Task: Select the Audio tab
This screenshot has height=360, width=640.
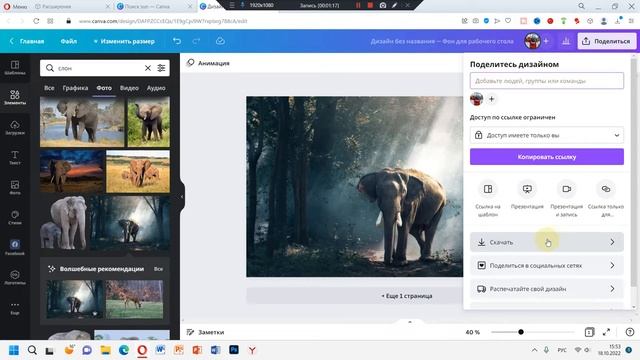Action: coord(156,88)
